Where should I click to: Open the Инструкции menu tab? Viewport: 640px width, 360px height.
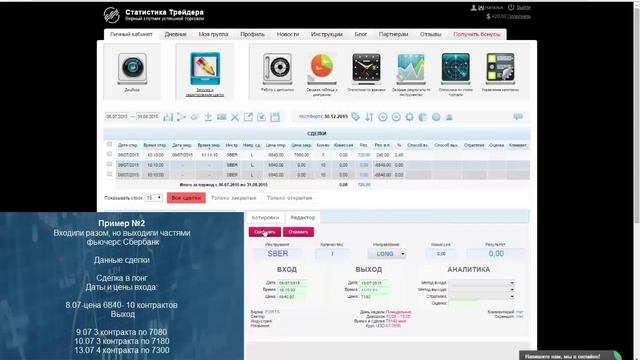tap(327, 34)
